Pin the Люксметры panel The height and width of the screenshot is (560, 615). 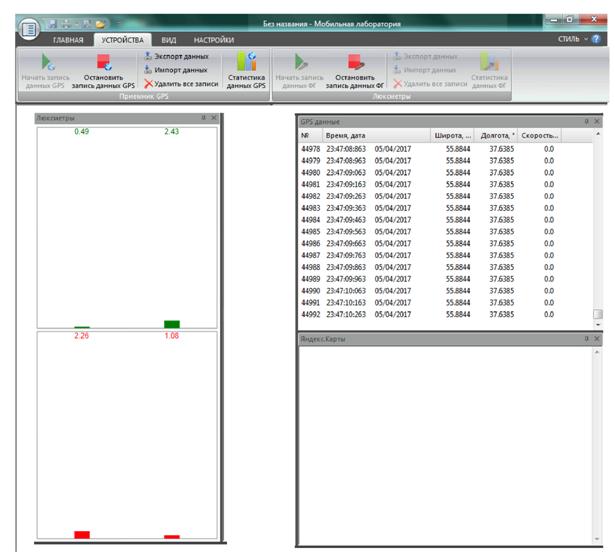coord(203,118)
